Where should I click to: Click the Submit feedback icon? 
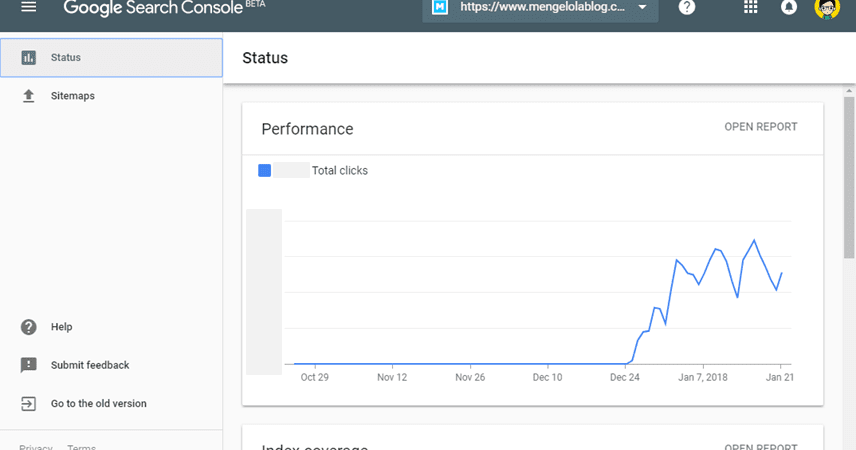[x=29, y=365]
